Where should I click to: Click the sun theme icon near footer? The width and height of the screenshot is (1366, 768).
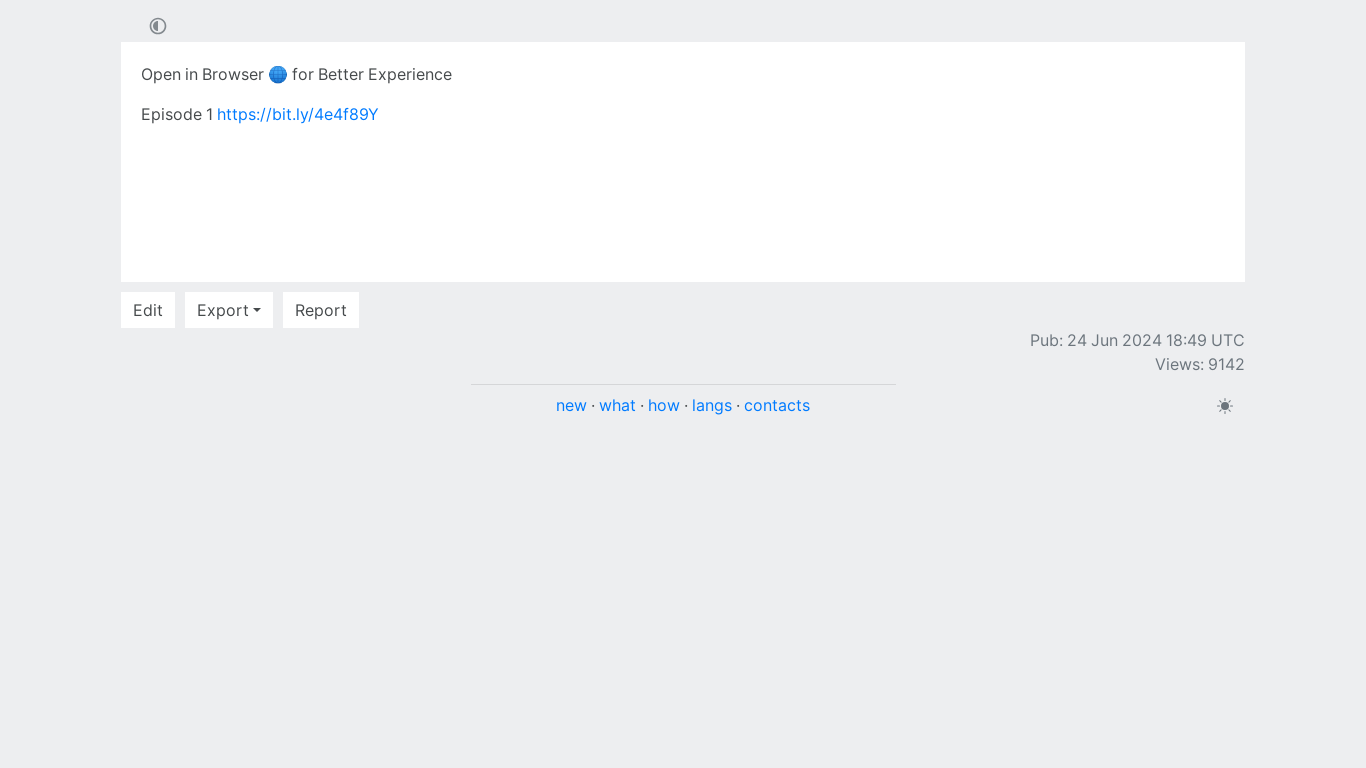coord(1225,406)
